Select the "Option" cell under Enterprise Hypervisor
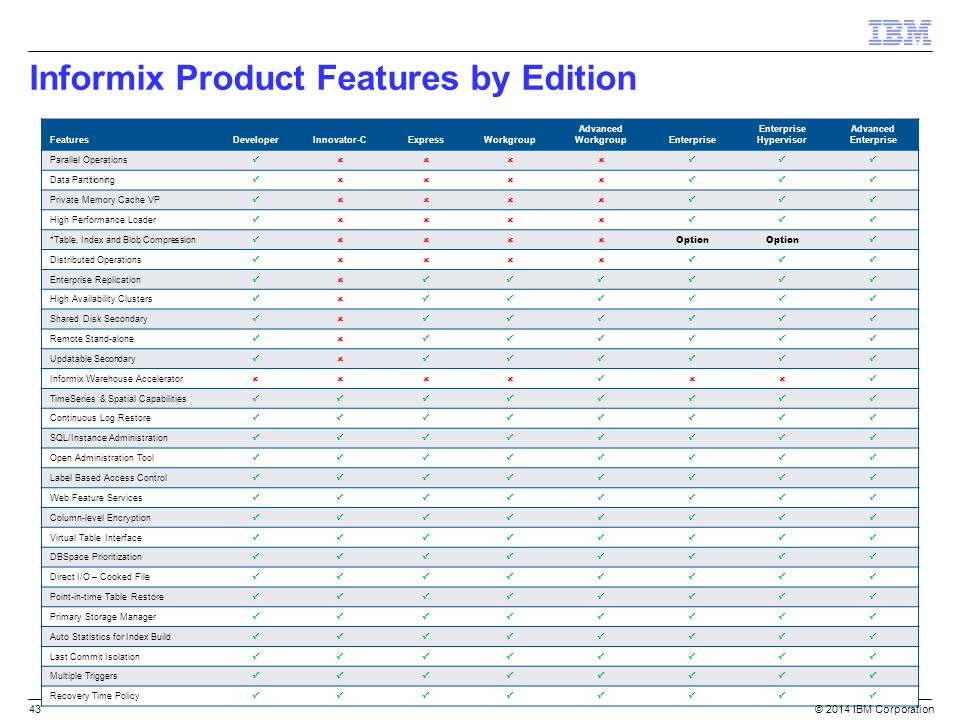 point(782,240)
